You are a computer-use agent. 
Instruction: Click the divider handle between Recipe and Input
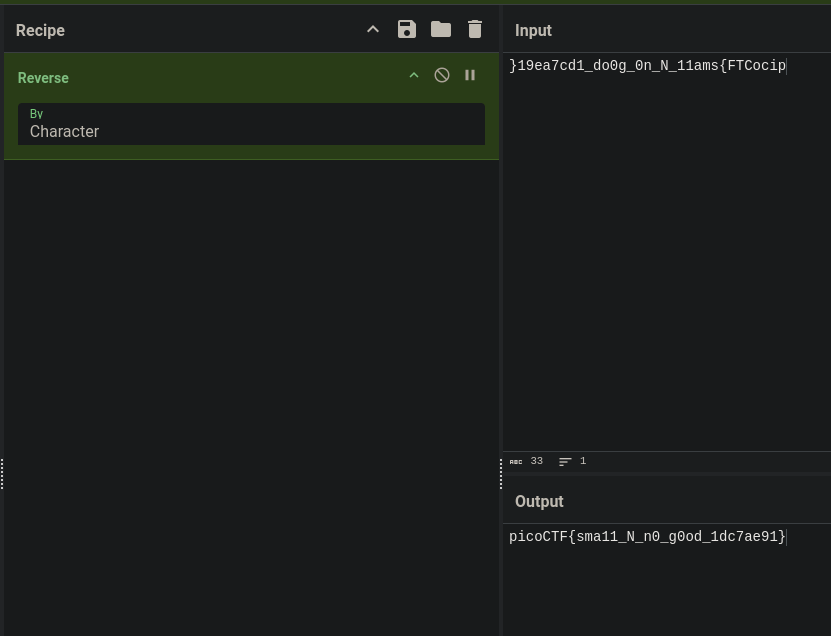(x=501, y=474)
